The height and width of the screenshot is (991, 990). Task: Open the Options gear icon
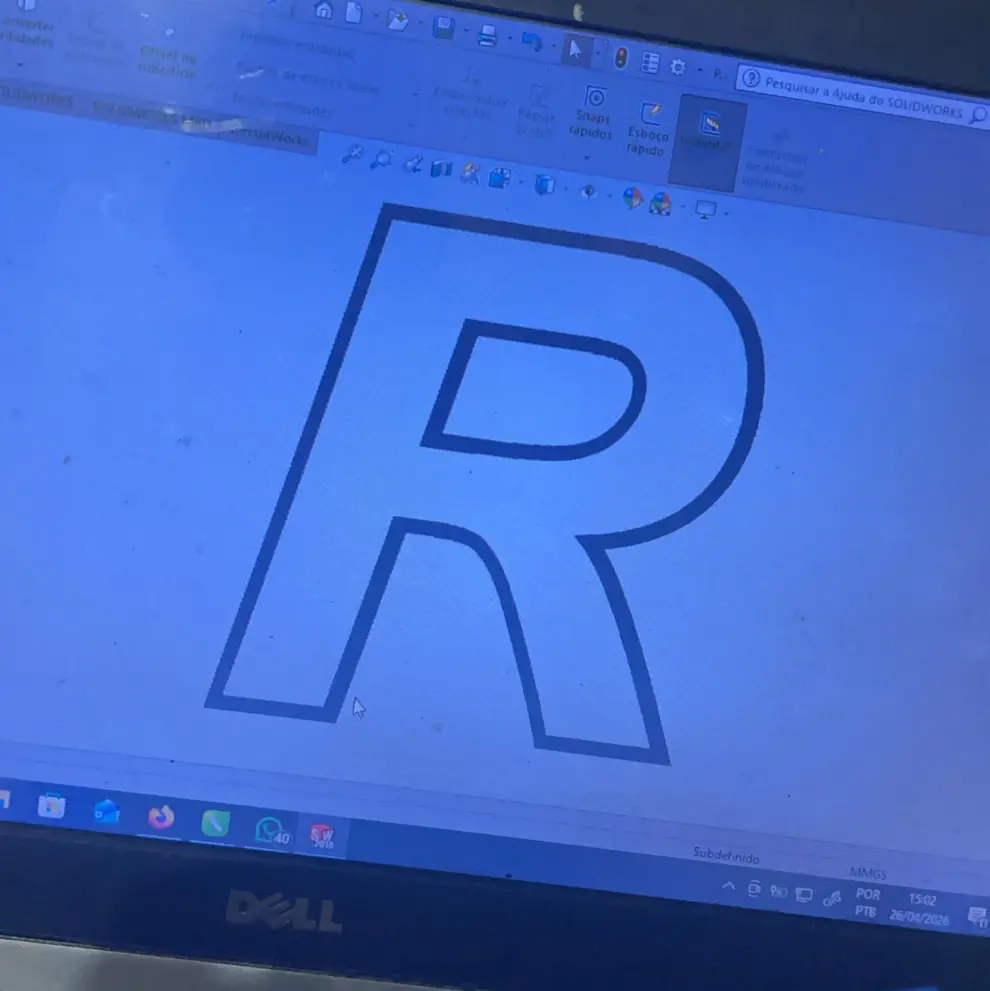(678, 66)
